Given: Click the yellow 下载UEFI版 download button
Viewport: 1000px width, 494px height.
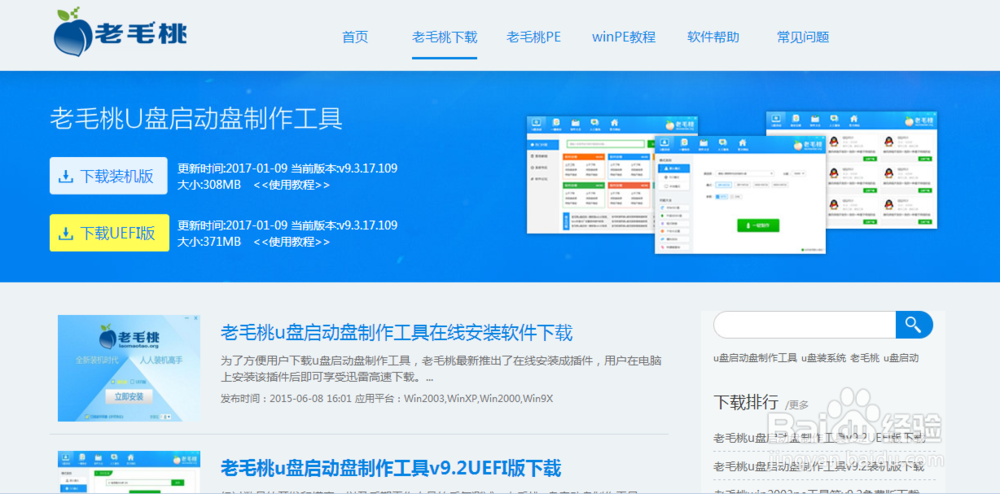Looking at the screenshot, I should tap(109, 233).
